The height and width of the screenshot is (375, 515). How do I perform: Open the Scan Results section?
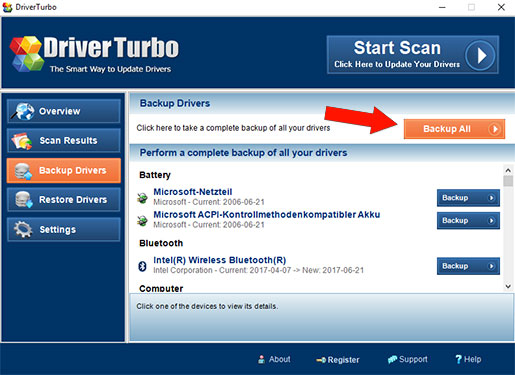[64, 141]
